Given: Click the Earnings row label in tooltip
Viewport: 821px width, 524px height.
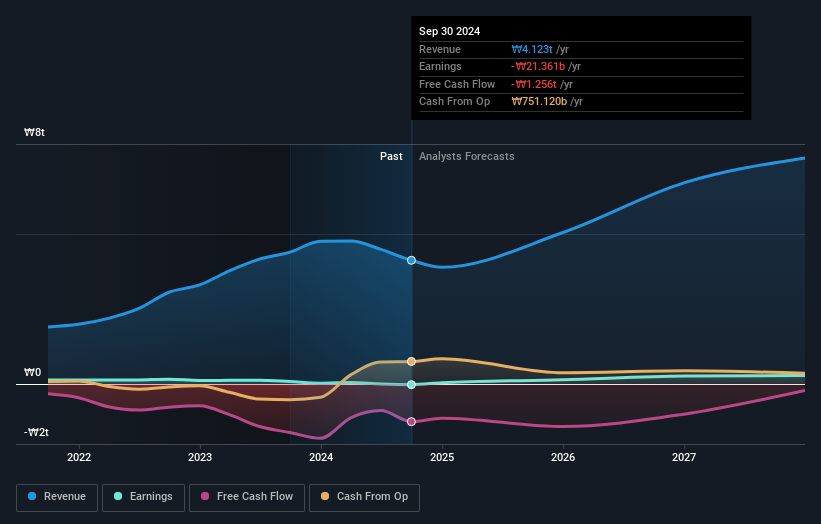Looking at the screenshot, I should [x=440, y=66].
